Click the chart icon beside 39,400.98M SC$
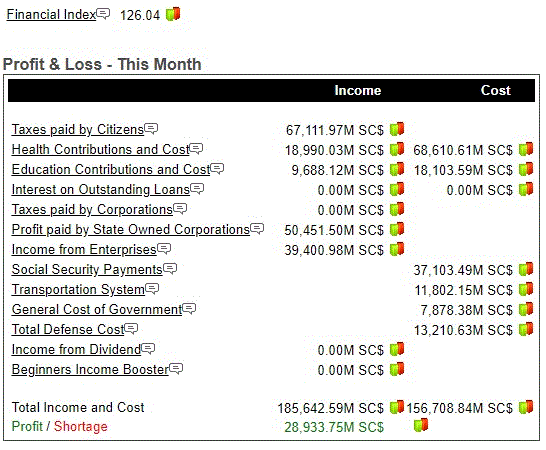Viewport: 546px width, 450px height. coord(397,249)
